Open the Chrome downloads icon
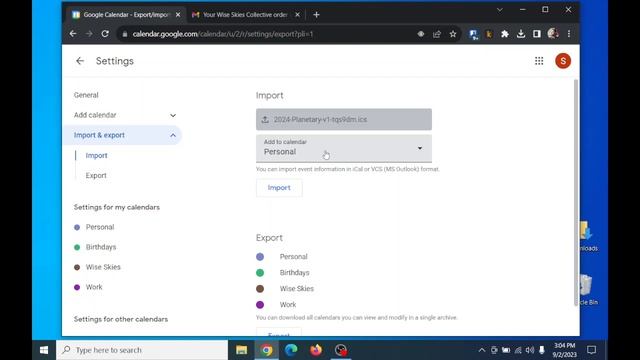 point(521,34)
